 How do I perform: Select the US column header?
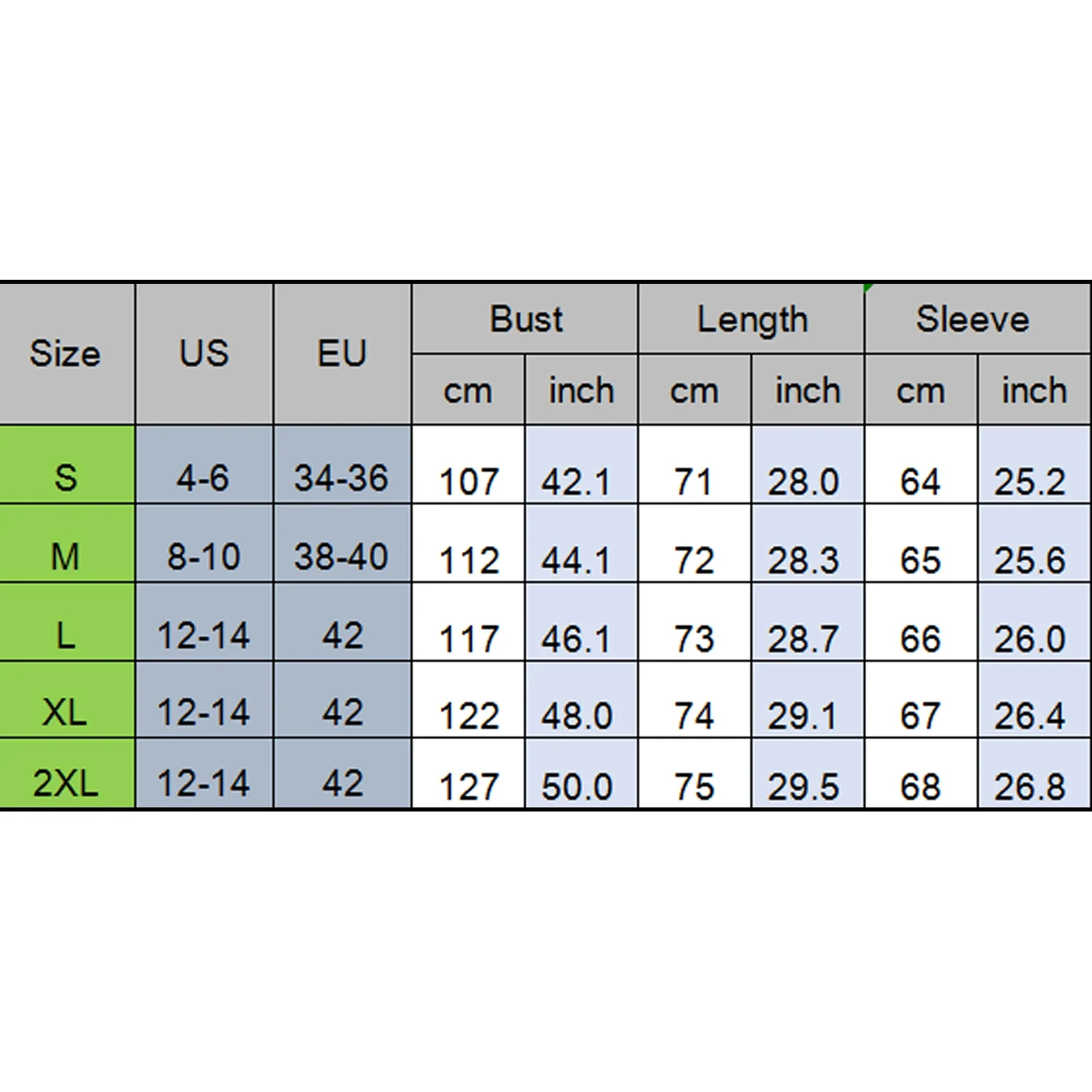coord(204,354)
